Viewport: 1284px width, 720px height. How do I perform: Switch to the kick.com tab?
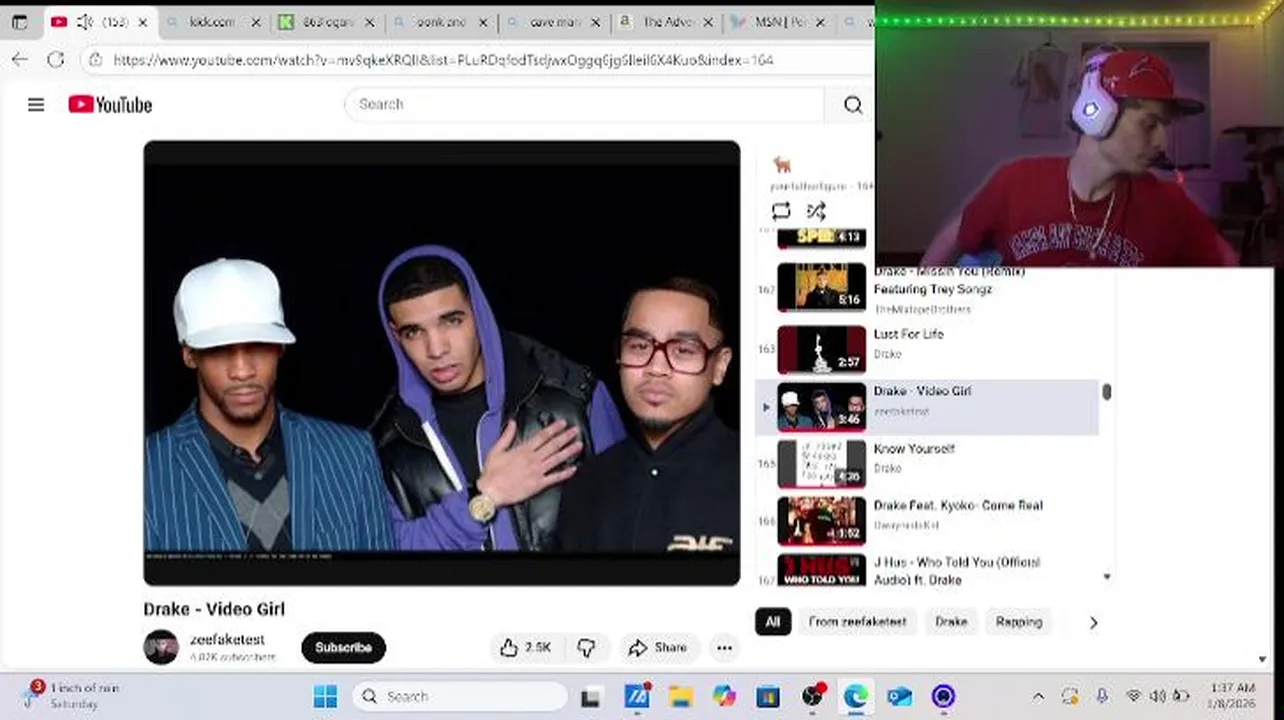tap(213, 21)
